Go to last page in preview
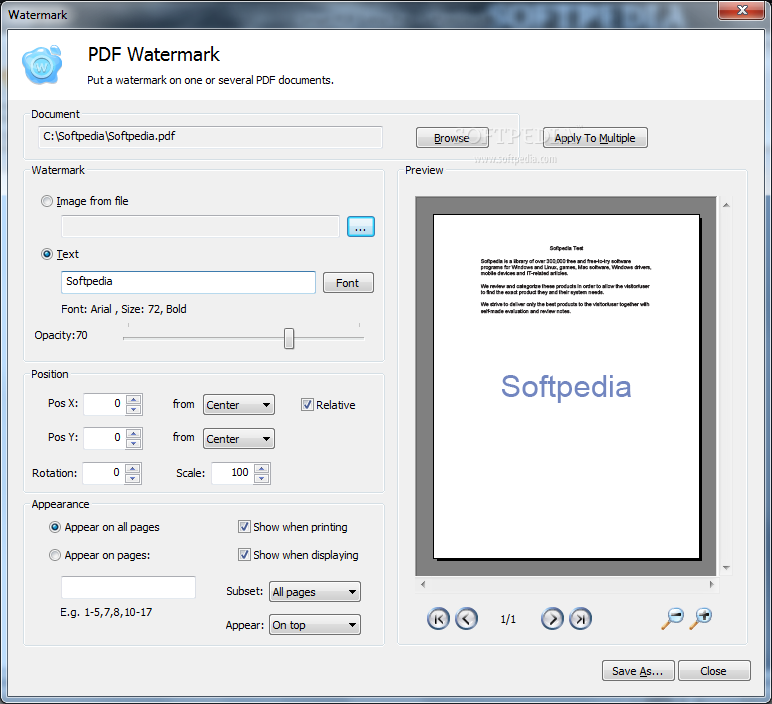The width and height of the screenshot is (772, 704). [580, 619]
